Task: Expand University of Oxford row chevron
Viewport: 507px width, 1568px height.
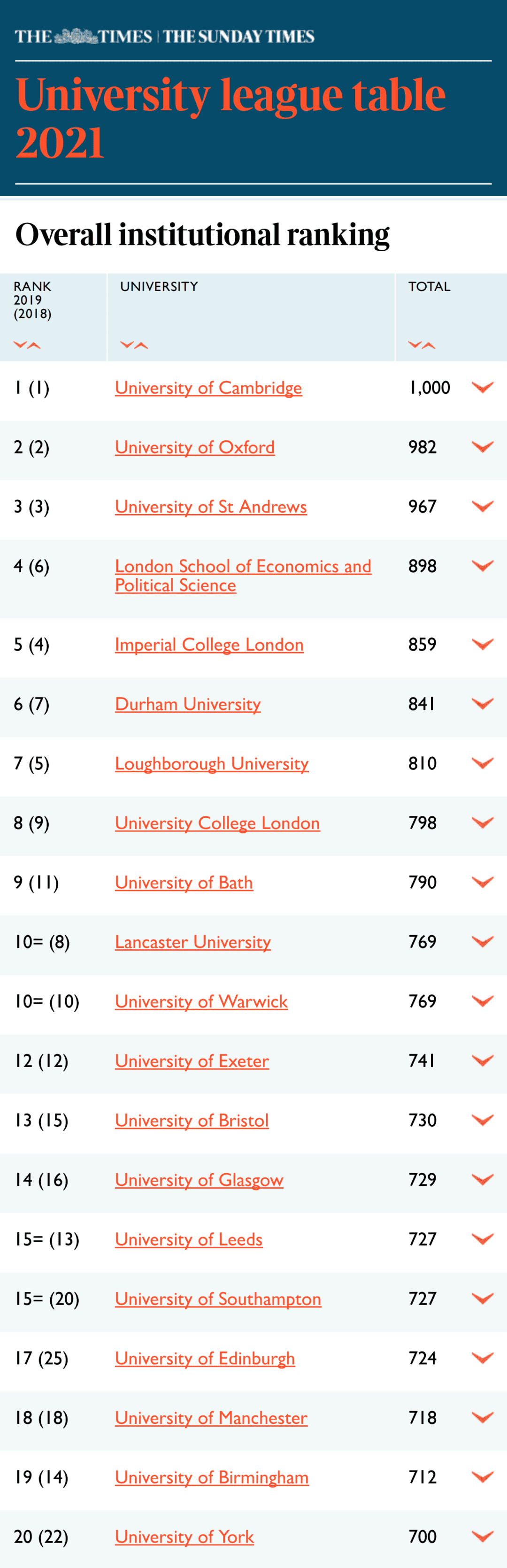Action: click(482, 447)
